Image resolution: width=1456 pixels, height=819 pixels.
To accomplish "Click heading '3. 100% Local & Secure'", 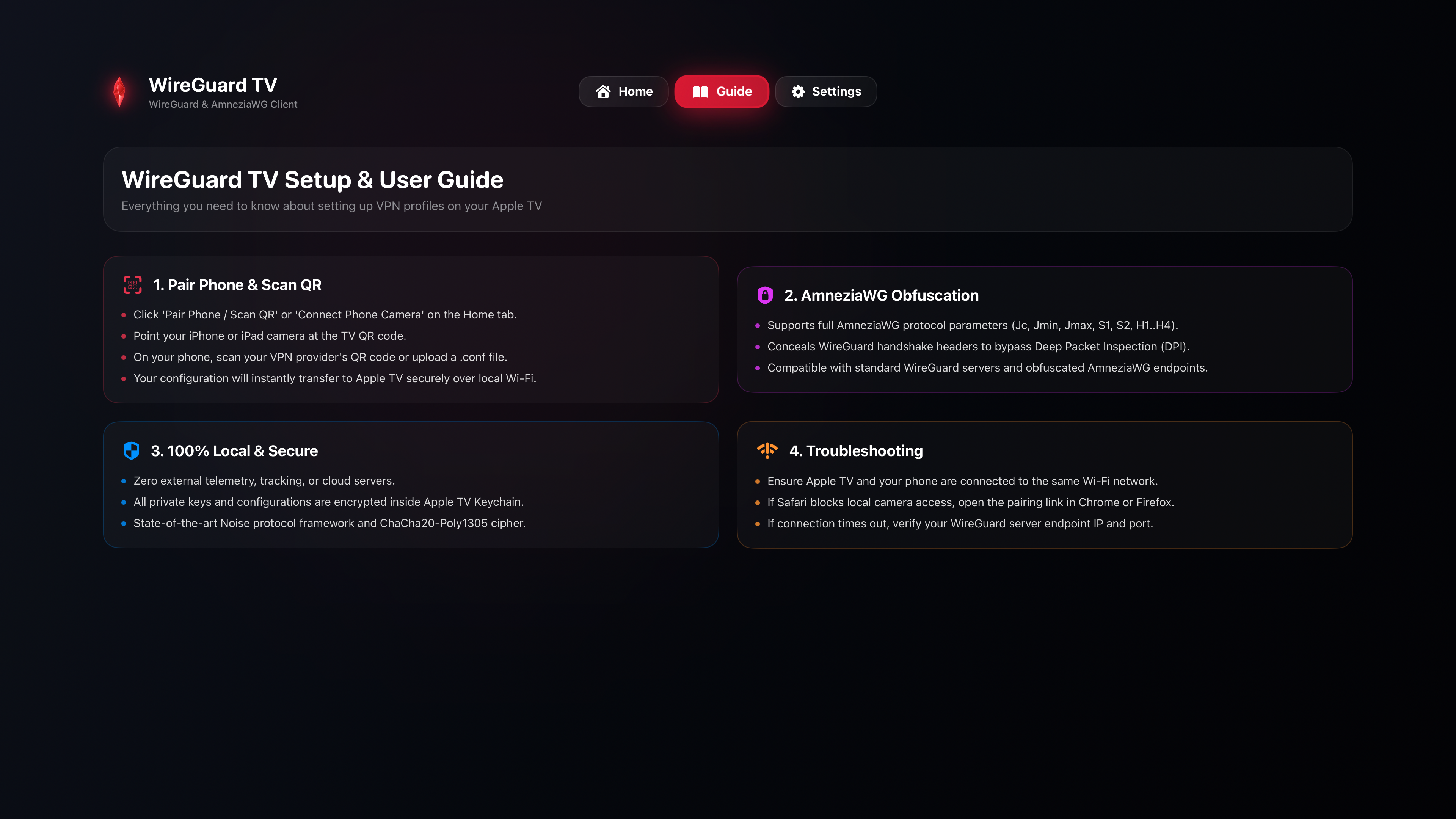I will click(234, 451).
